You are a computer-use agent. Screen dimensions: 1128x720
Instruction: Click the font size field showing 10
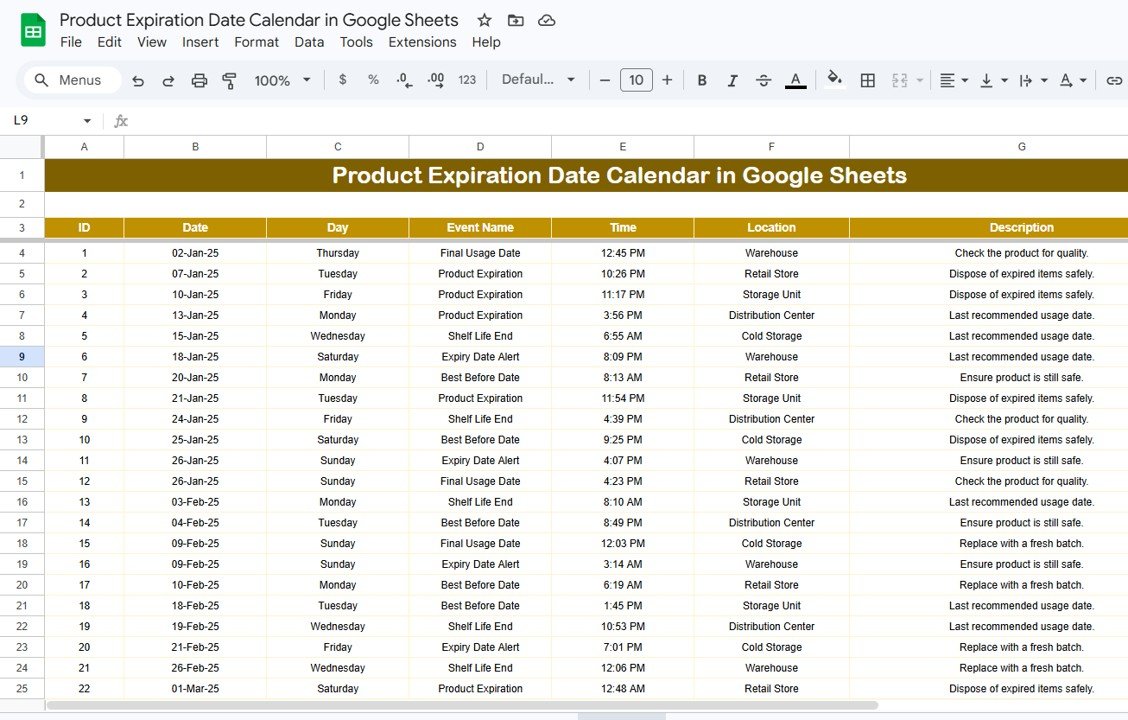[x=636, y=80]
